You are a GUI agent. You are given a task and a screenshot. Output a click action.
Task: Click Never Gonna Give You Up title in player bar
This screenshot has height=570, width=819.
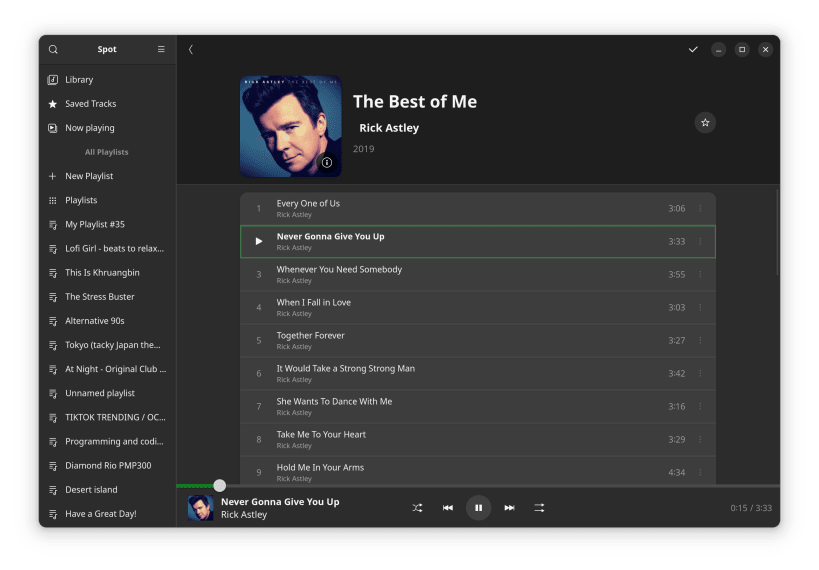[280, 502]
